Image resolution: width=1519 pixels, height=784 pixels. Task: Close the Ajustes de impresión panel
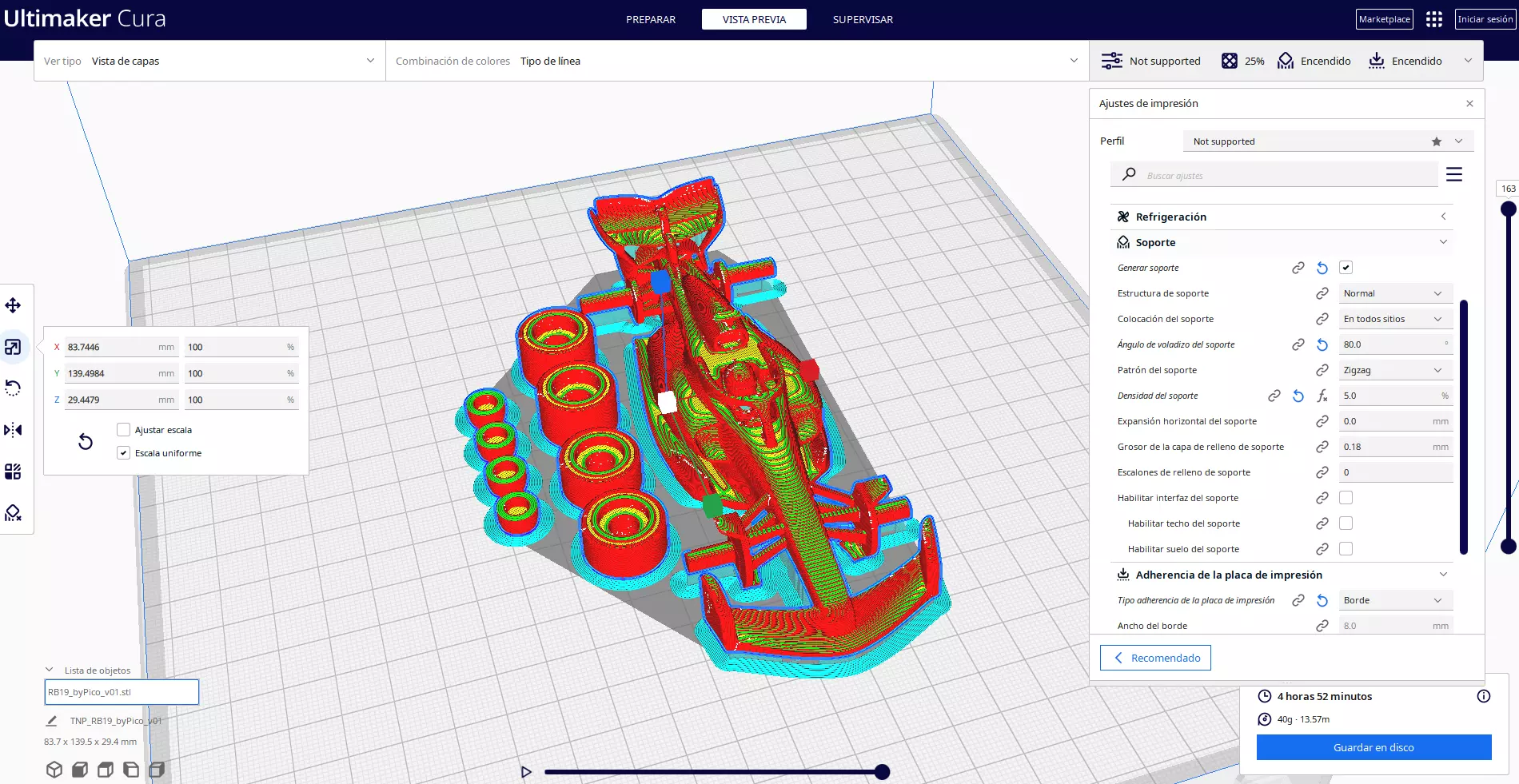(x=1469, y=104)
